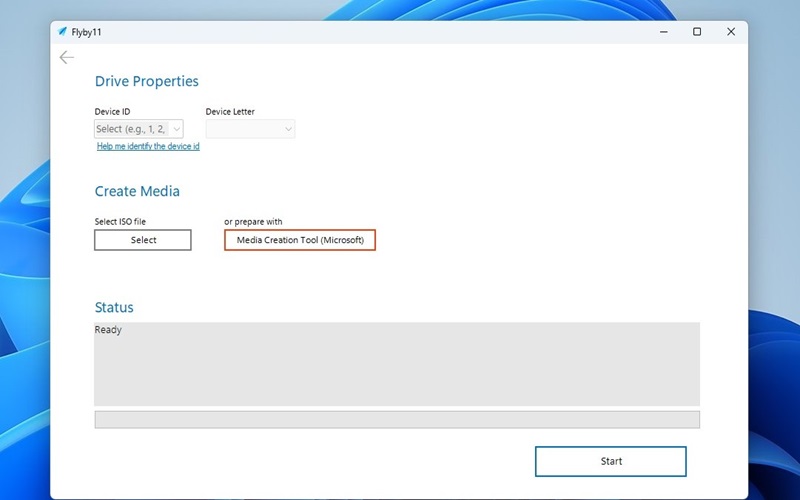This screenshot has height=500, width=800.
Task: Click the 'Device Letter' label
Action: click(230, 112)
